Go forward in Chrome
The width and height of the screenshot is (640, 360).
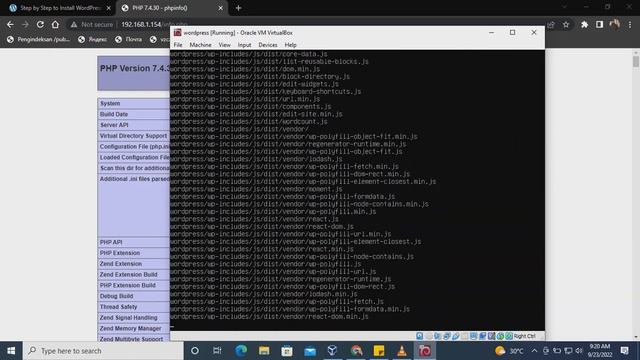[25, 24]
